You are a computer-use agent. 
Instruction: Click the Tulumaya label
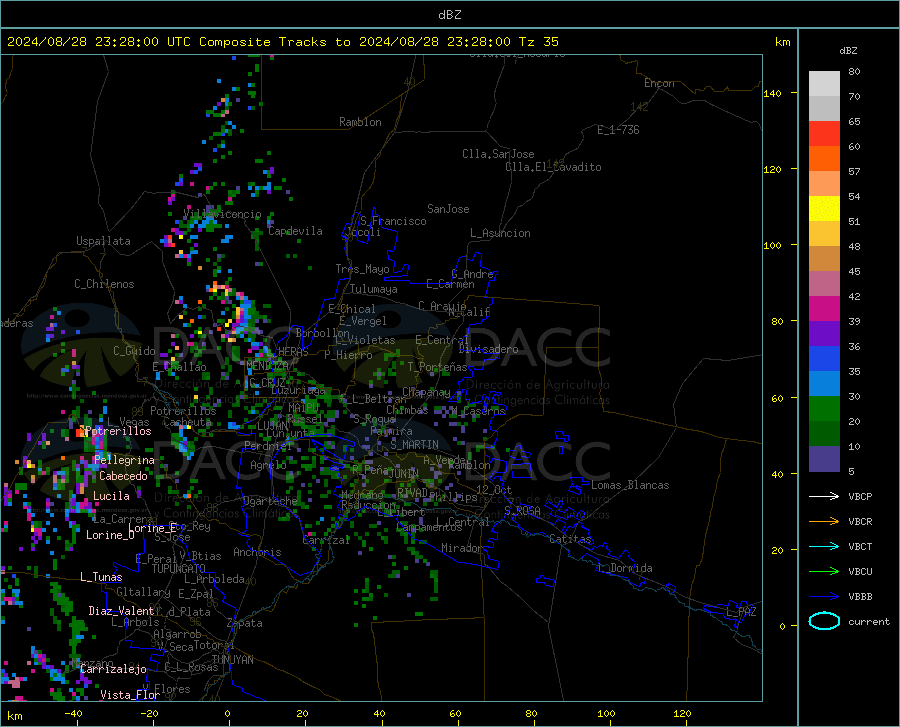click(374, 289)
